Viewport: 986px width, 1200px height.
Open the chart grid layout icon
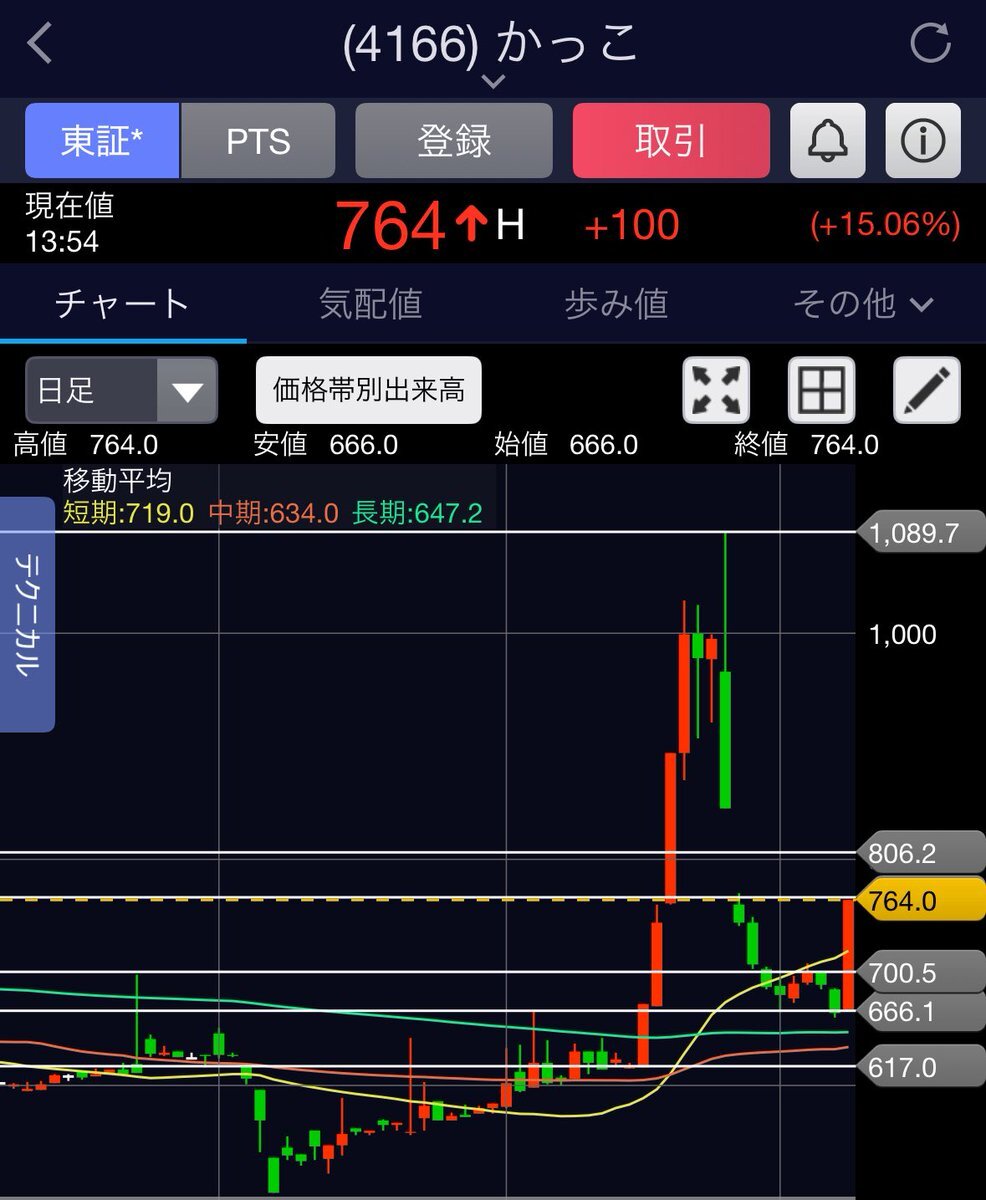click(x=821, y=390)
